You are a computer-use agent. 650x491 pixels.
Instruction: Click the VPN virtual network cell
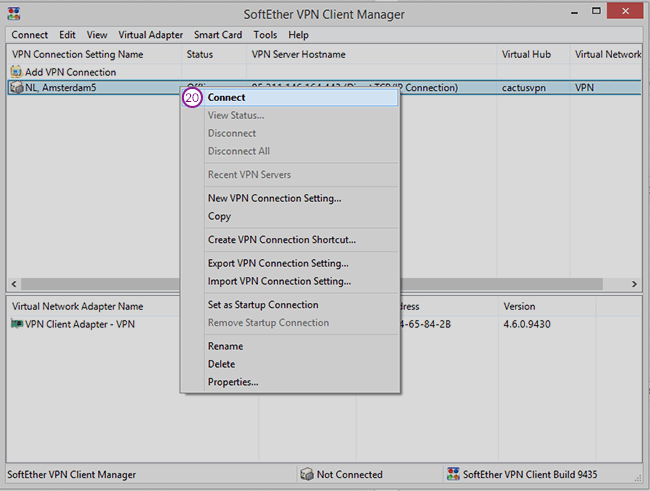(584, 88)
